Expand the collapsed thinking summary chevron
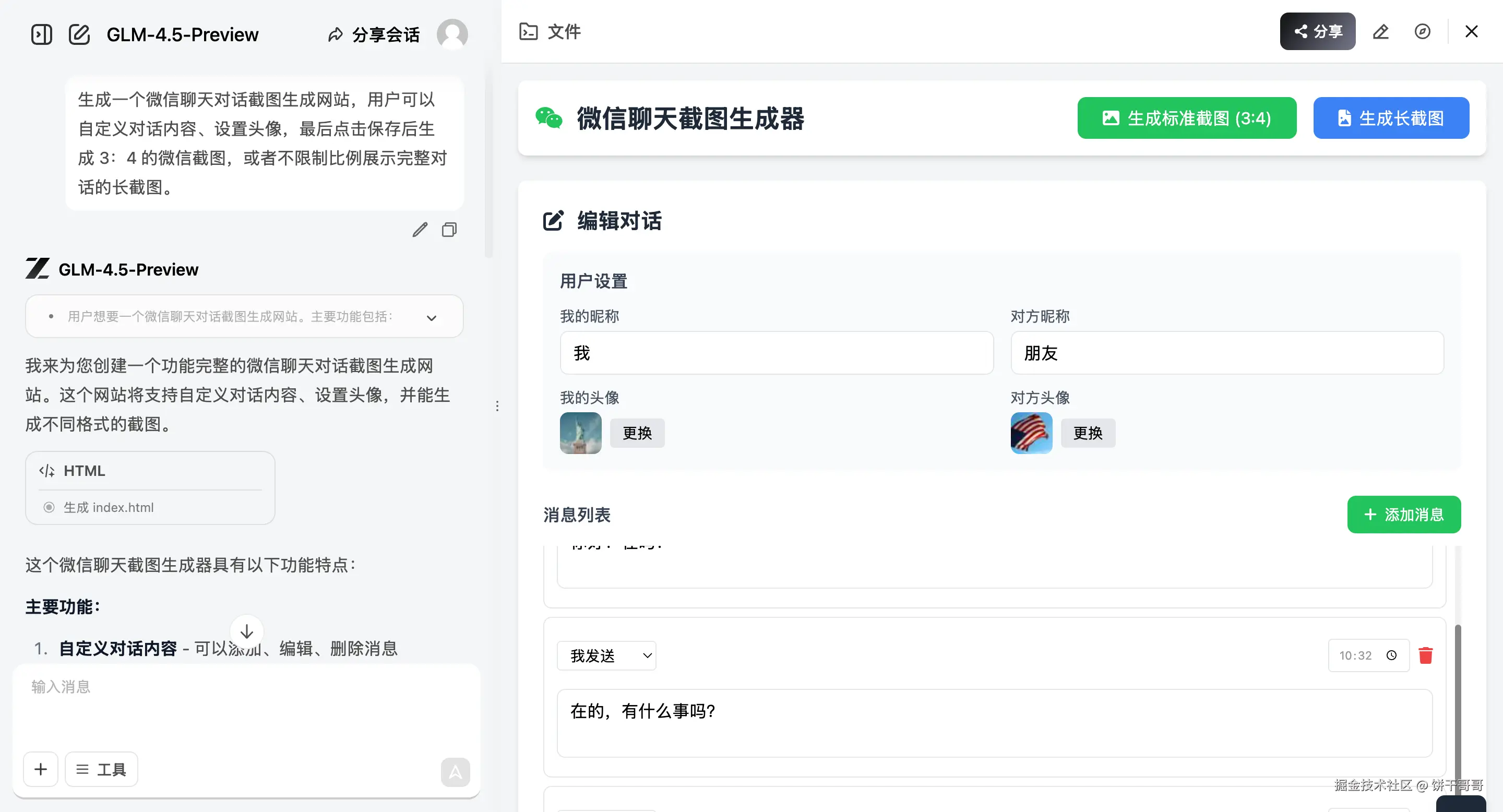The width and height of the screenshot is (1503, 812). tap(431, 318)
